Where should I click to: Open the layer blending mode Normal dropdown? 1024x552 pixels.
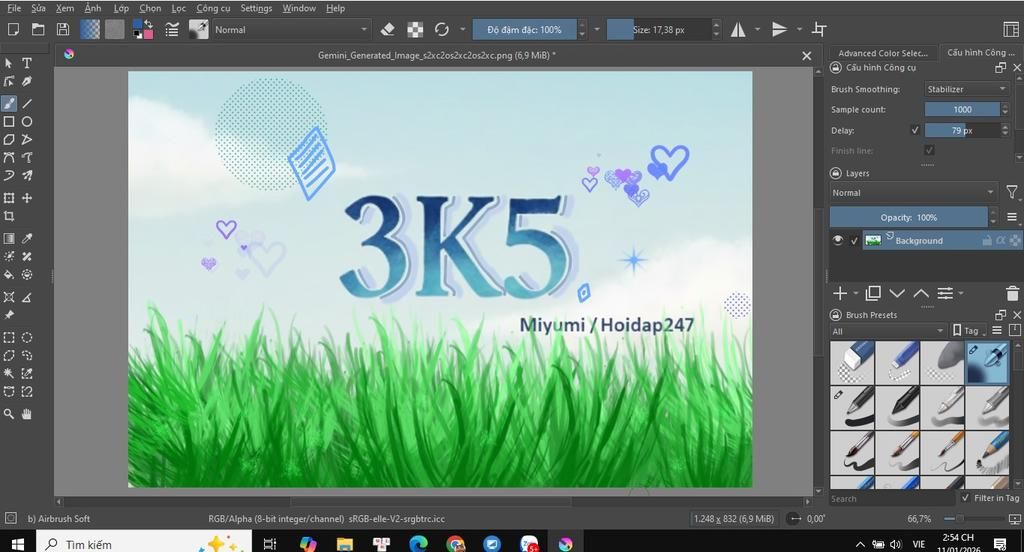point(913,193)
